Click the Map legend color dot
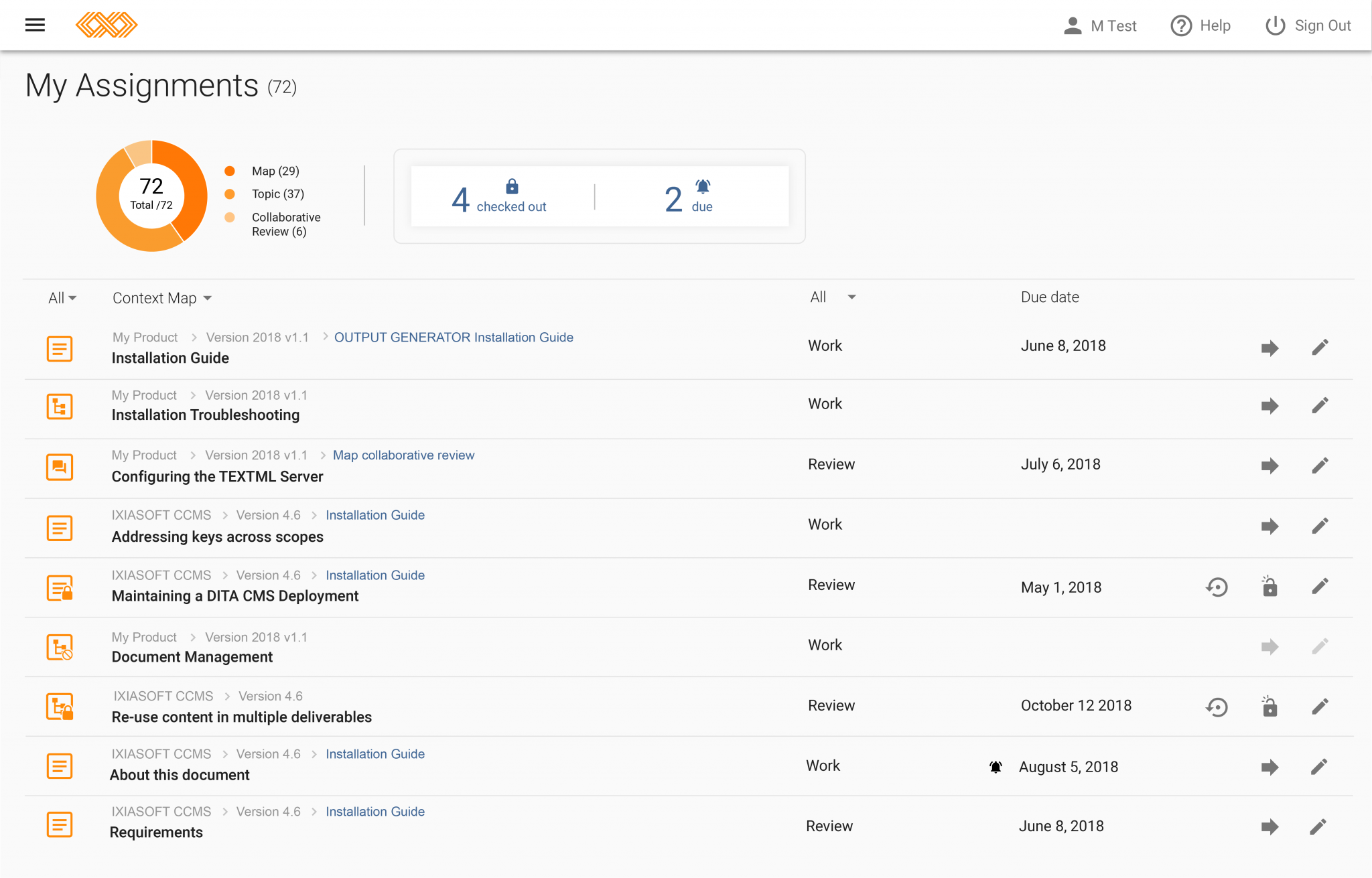This screenshot has width=1372, height=878. click(x=230, y=171)
